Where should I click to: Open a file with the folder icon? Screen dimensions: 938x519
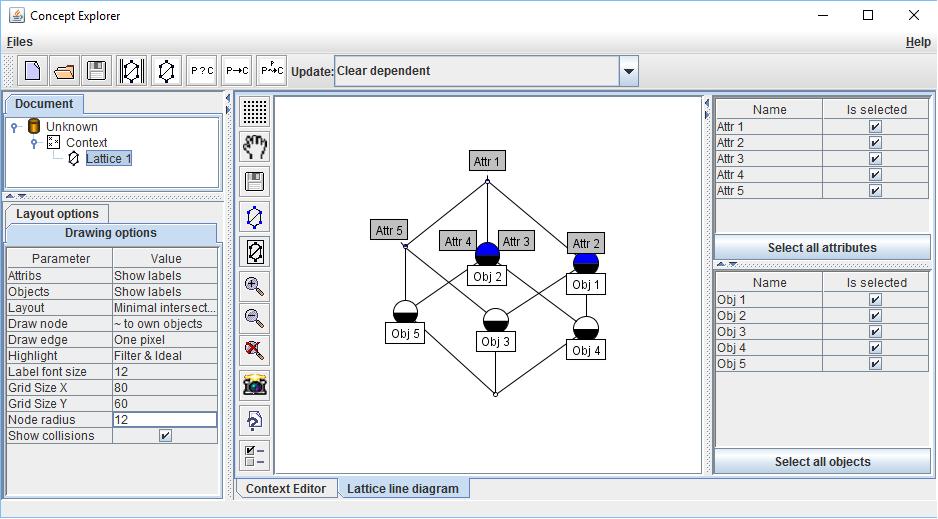(x=64, y=71)
